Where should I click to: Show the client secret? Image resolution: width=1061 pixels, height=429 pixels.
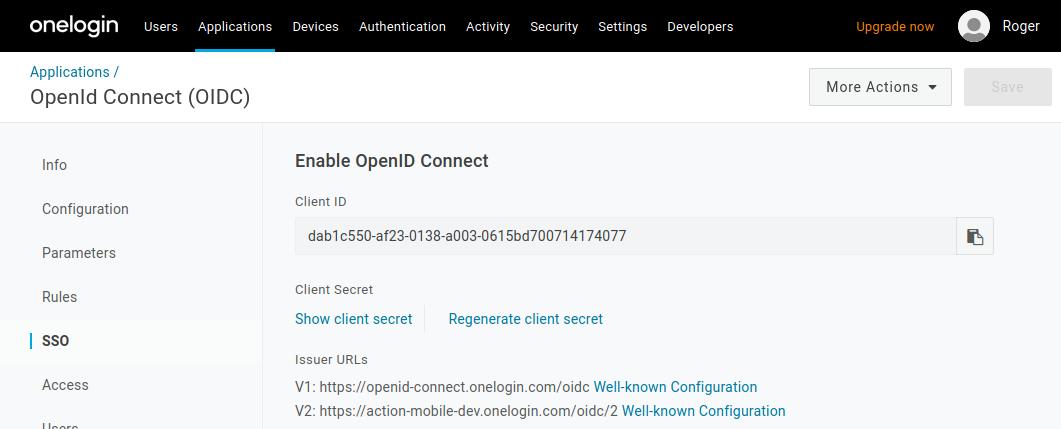coord(353,319)
